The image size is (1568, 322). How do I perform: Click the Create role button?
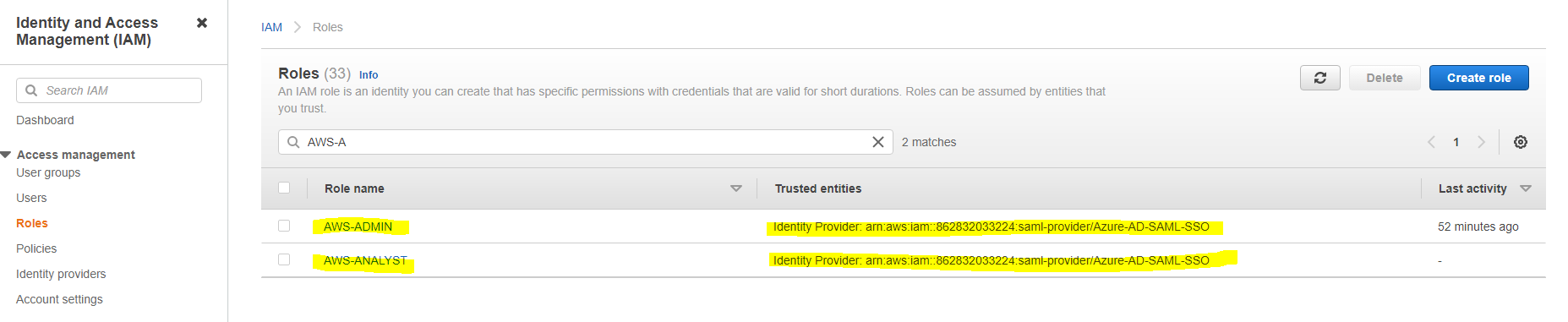click(x=1478, y=78)
